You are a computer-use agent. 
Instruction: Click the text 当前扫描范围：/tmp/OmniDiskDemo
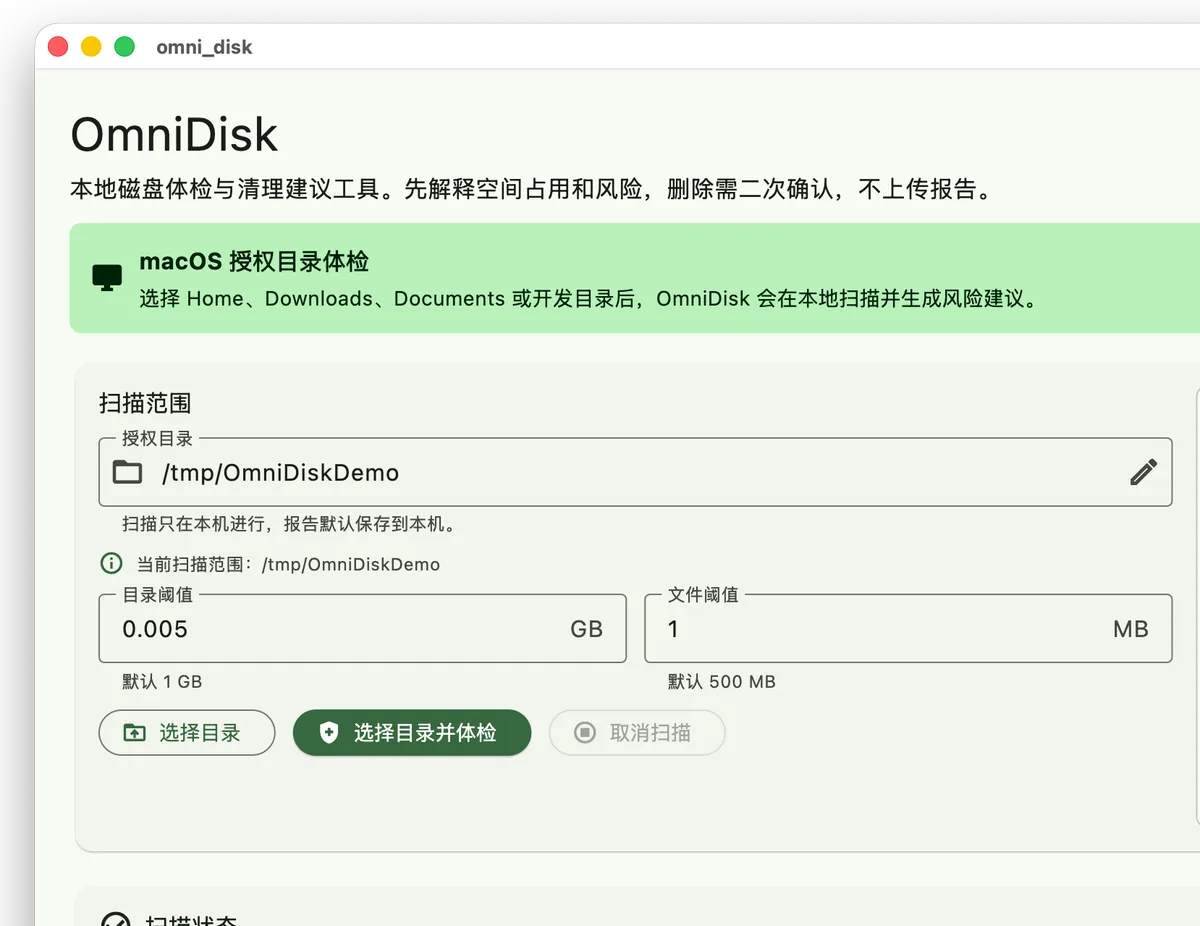(x=288, y=564)
